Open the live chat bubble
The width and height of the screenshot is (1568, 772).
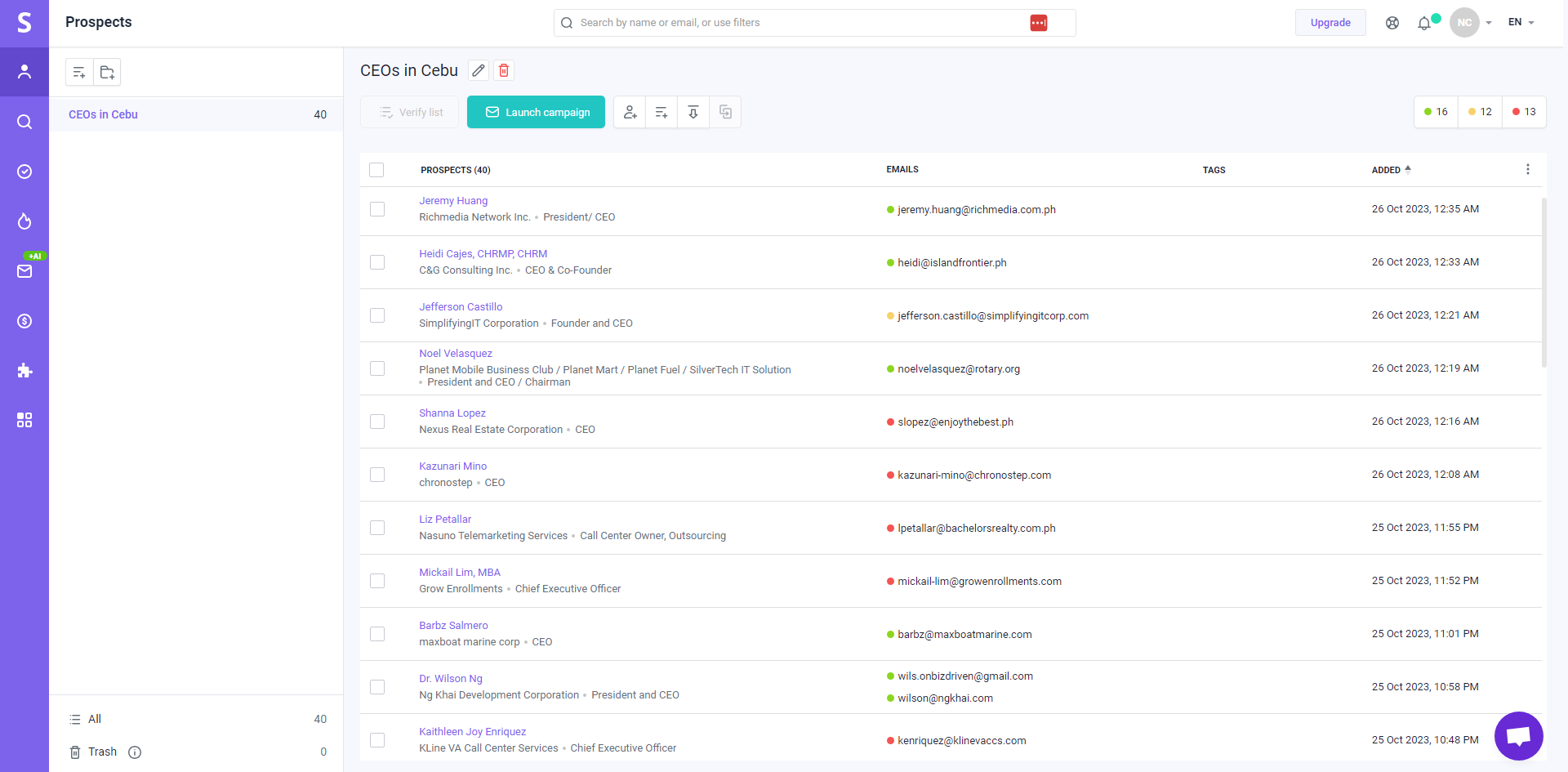pos(1519,736)
